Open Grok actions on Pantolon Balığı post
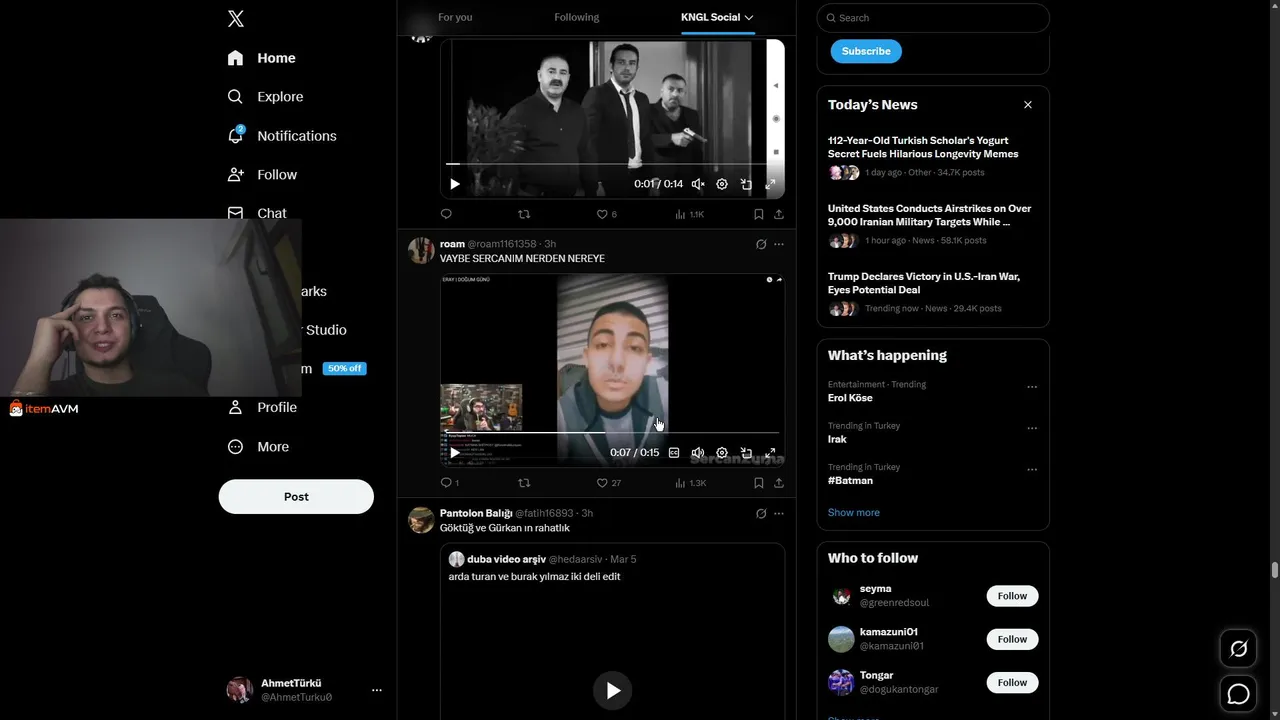The image size is (1280, 720). (761, 513)
